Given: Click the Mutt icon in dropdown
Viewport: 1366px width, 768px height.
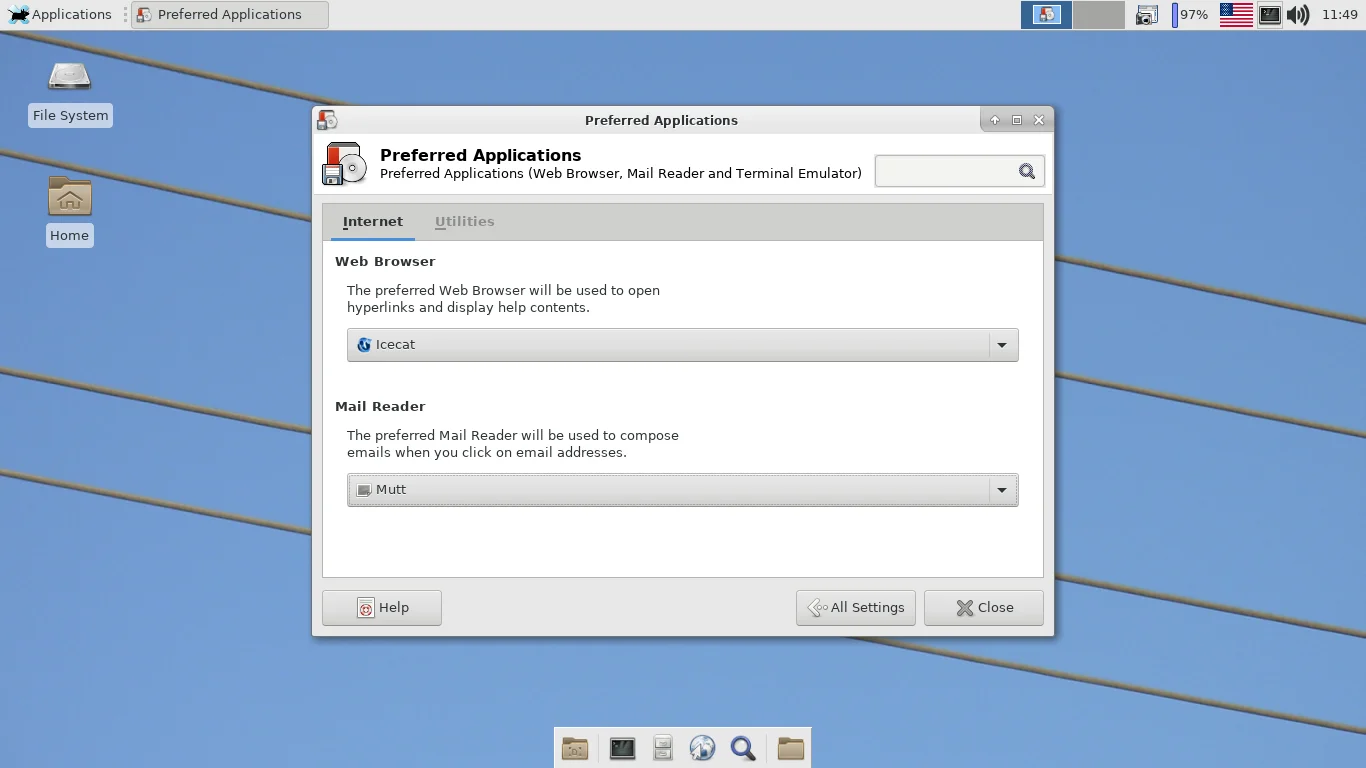Looking at the screenshot, I should pos(364,490).
